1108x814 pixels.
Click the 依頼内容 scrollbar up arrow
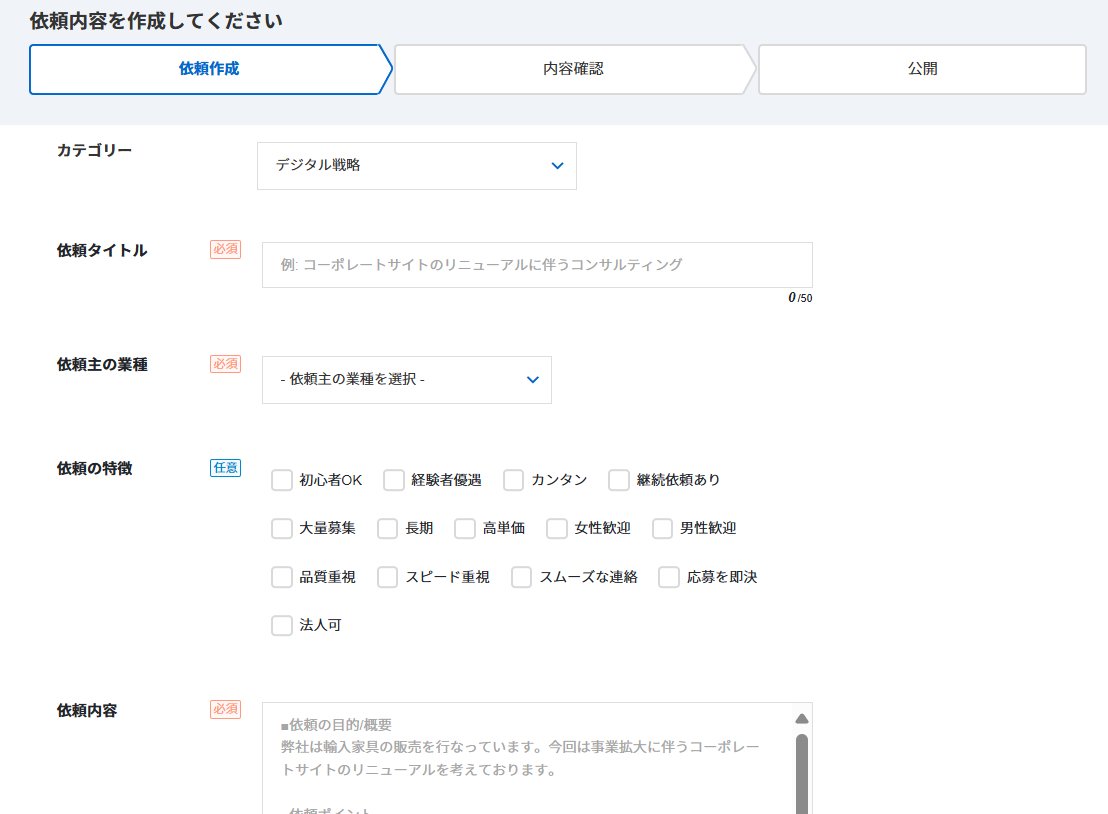pos(801,718)
